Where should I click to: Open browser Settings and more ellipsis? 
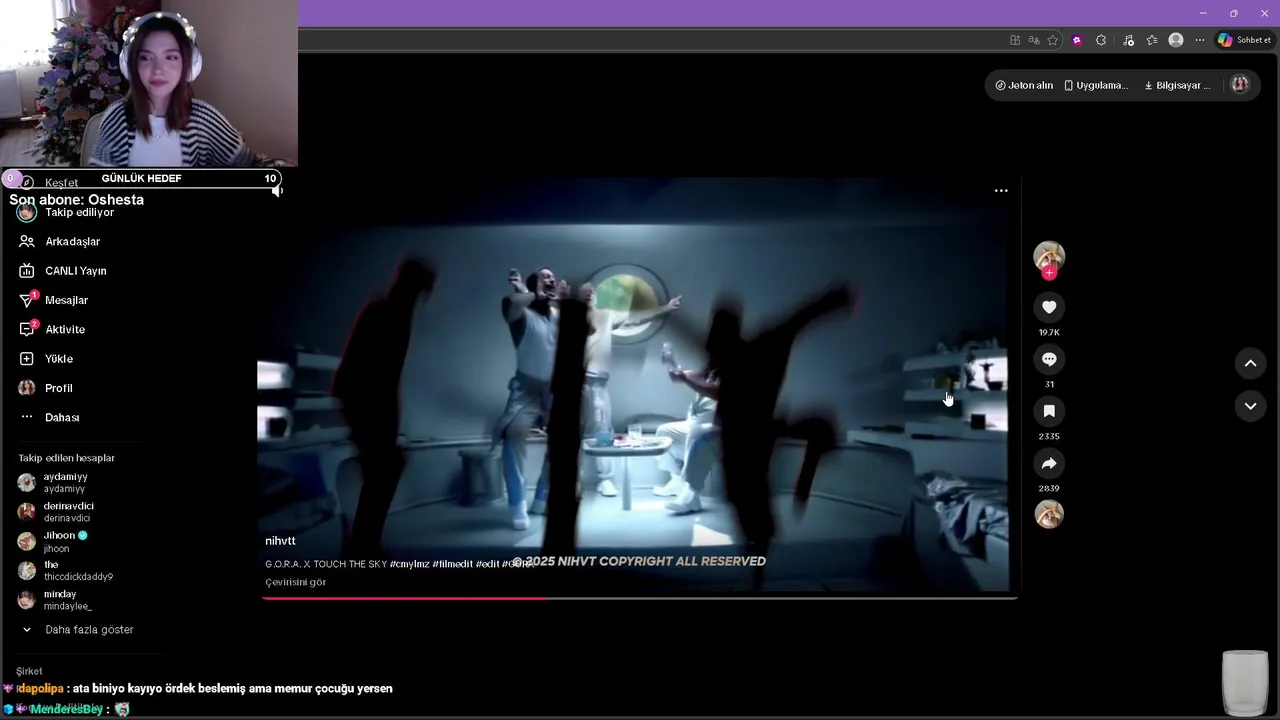pos(1200,40)
